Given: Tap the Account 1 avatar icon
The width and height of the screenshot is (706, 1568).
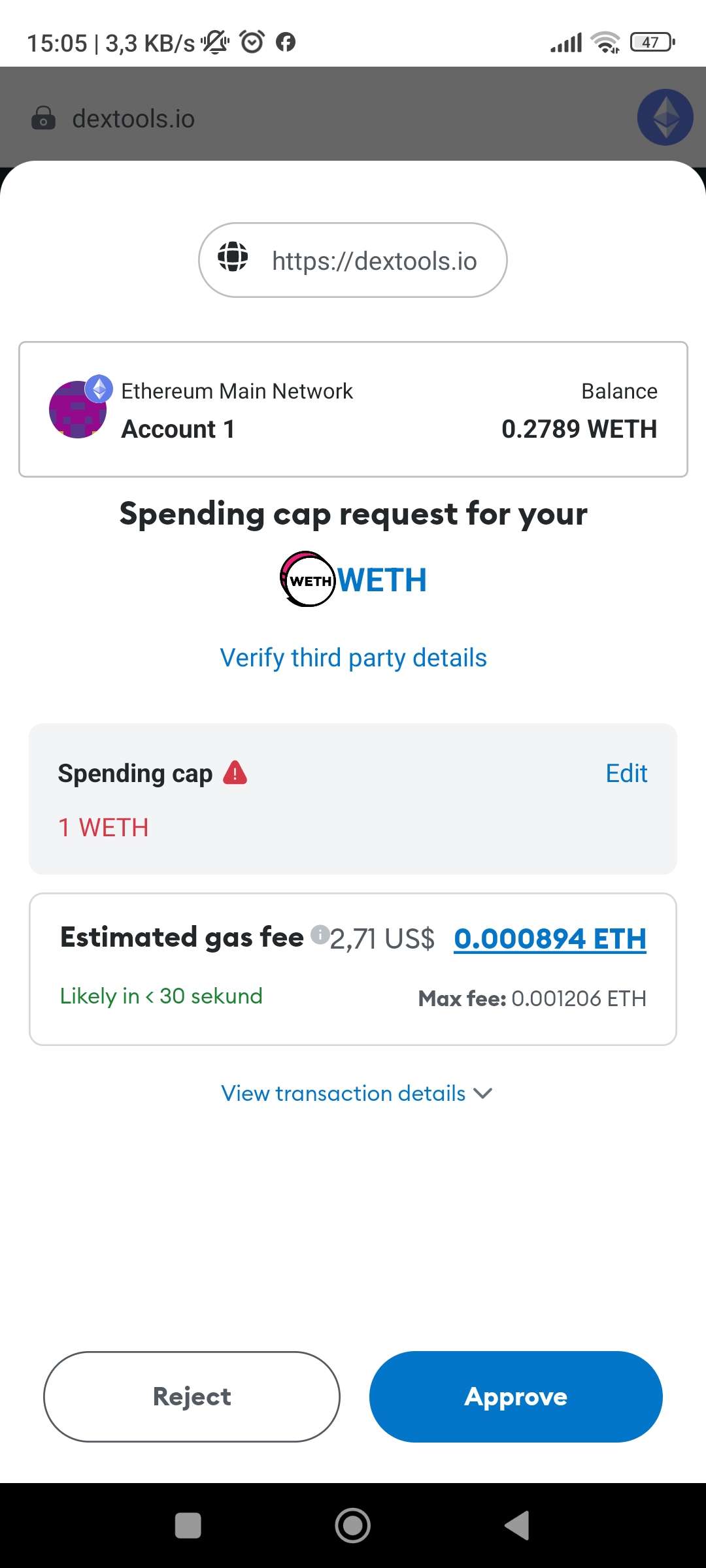Looking at the screenshot, I should (78, 410).
